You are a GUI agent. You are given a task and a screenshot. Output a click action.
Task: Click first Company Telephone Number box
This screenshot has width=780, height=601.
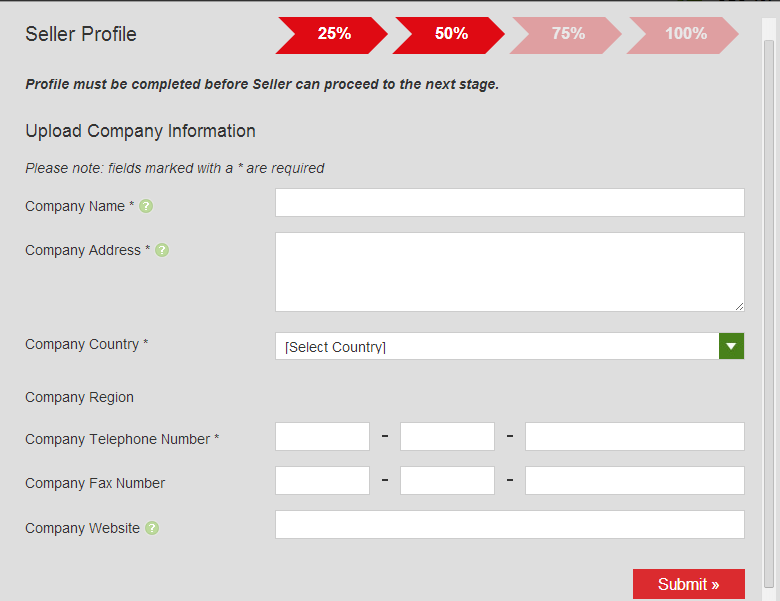[x=322, y=437]
